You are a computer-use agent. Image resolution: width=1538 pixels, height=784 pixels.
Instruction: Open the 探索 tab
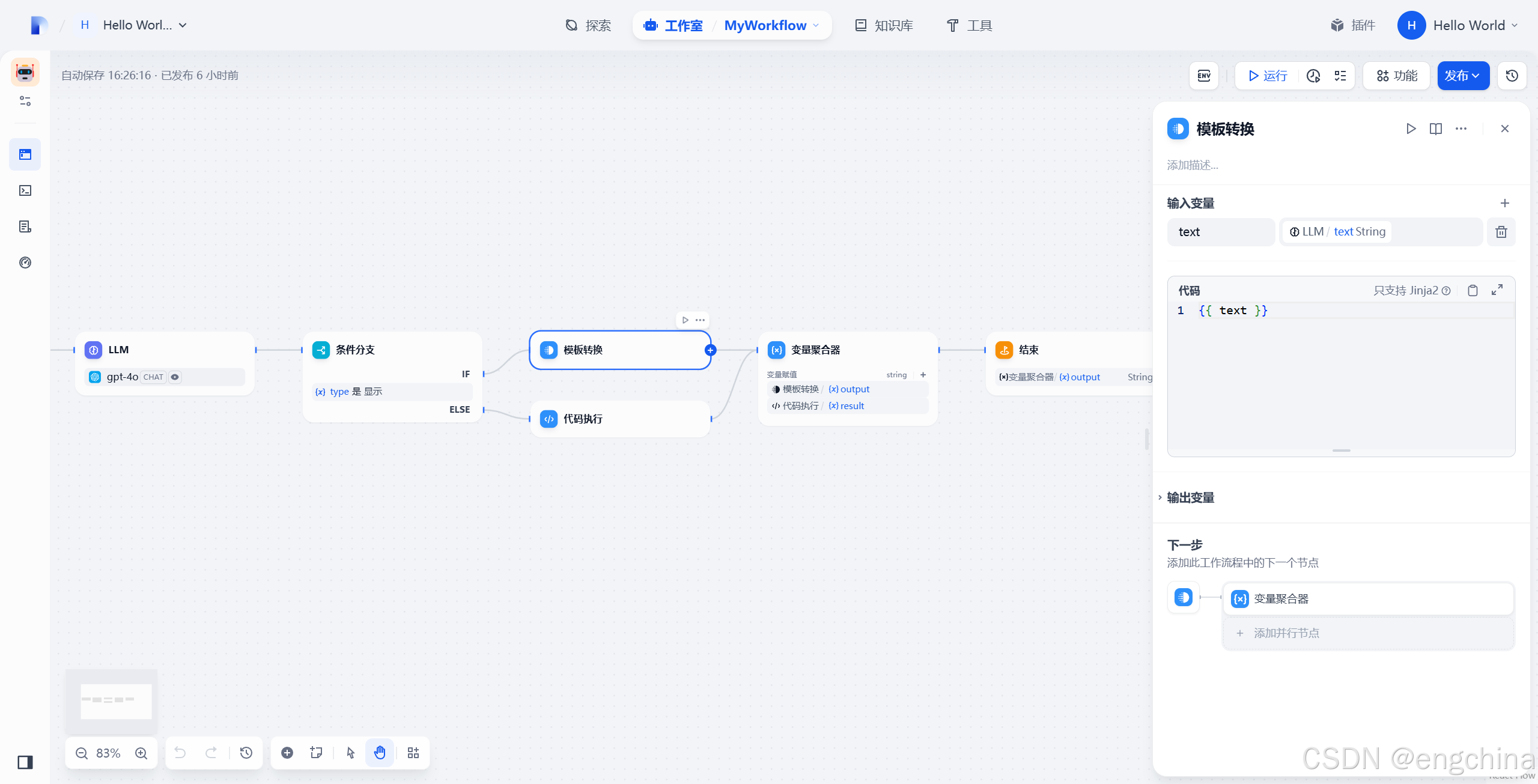(x=589, y=25)
